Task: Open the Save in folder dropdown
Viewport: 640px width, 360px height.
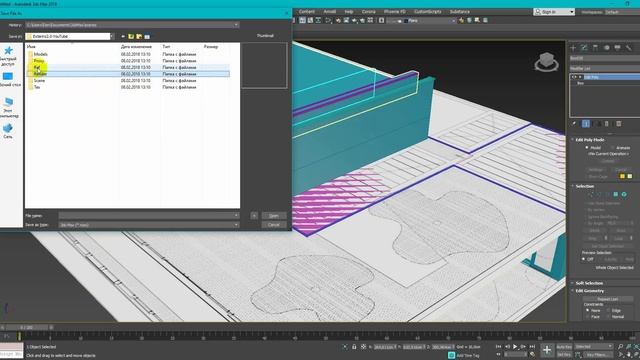Action: [x=112, y=36]
